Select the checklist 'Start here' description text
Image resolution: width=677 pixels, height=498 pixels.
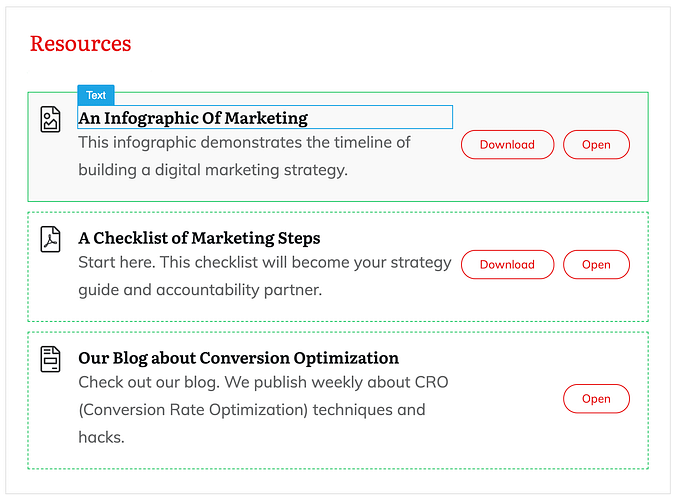pyautogui.click(x=264, y=276)
